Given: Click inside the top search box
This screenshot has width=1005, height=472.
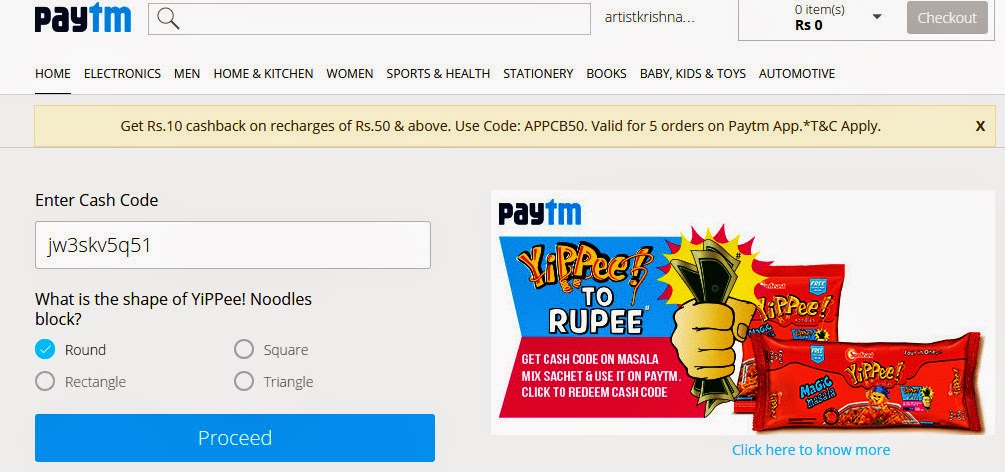Looking at the screenshot, I should pos(369,19).
